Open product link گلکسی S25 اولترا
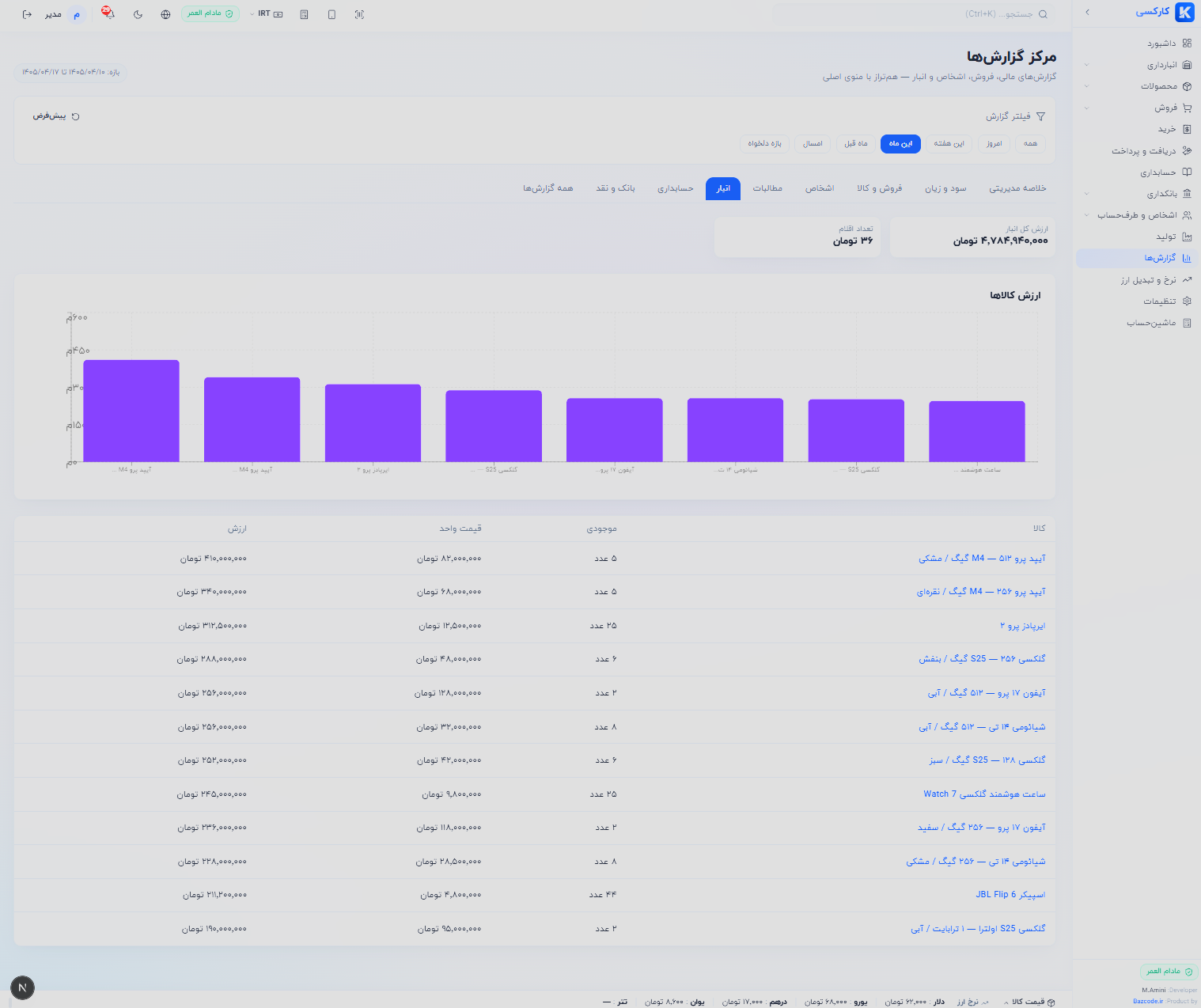Image resolution: width=1201 pixels, height=1008 pixels. tap(978, 929)
